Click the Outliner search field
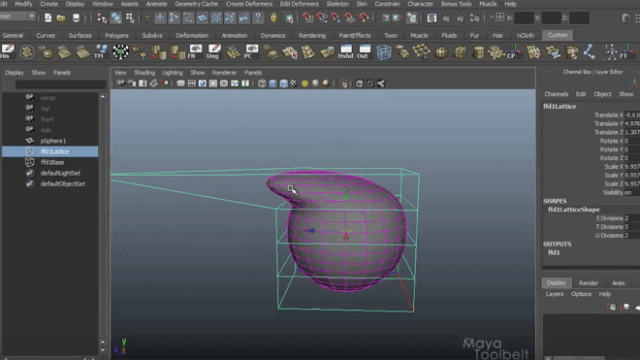This screenshot has height=360, width=640. [x=61, y=84]
